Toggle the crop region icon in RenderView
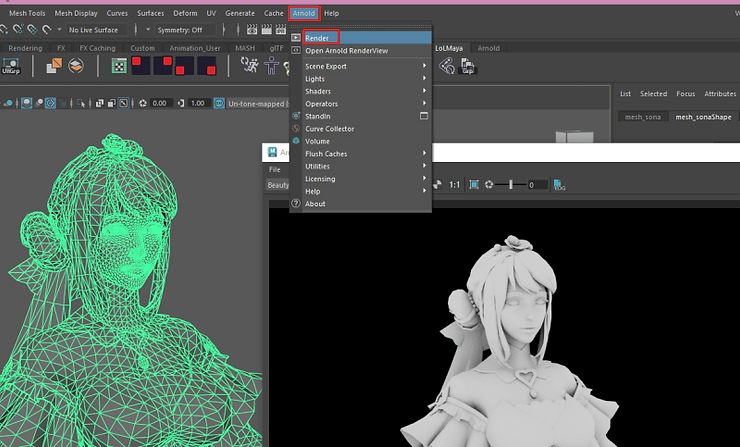This screenshot has height=447, width=740. (x=474, y=185)
